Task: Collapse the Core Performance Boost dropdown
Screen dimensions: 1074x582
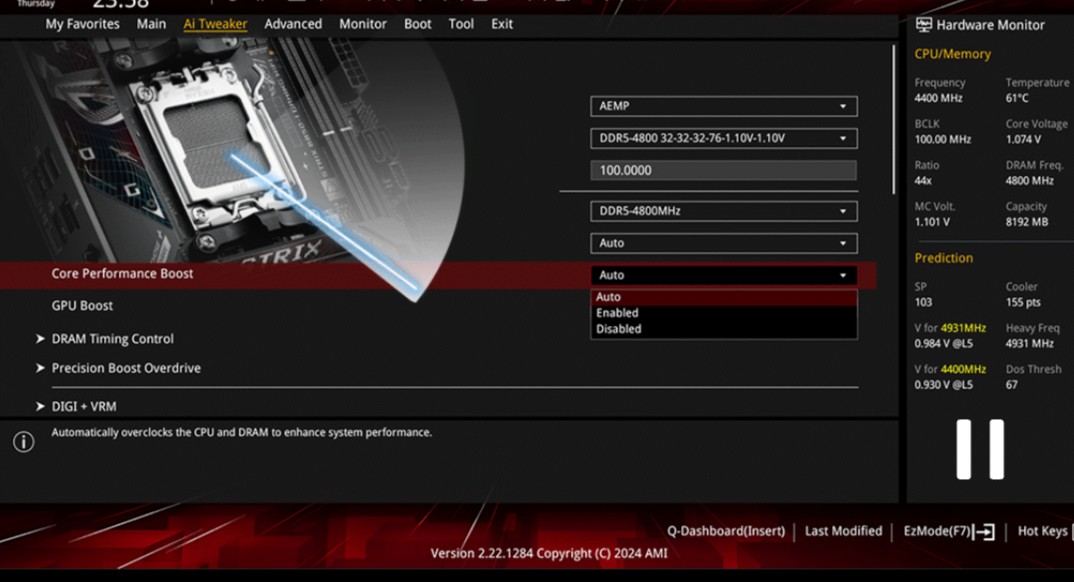Action: point(723,275)
